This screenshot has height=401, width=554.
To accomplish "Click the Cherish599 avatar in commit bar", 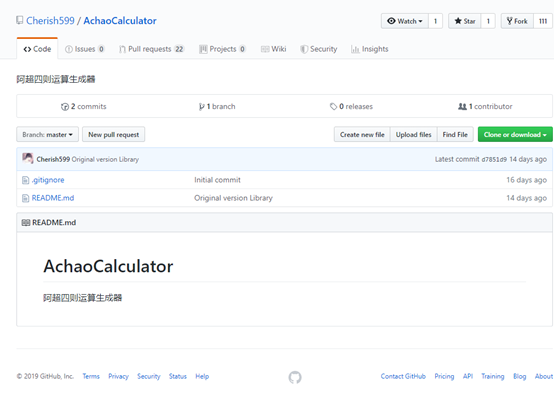I will pos(28,158).
